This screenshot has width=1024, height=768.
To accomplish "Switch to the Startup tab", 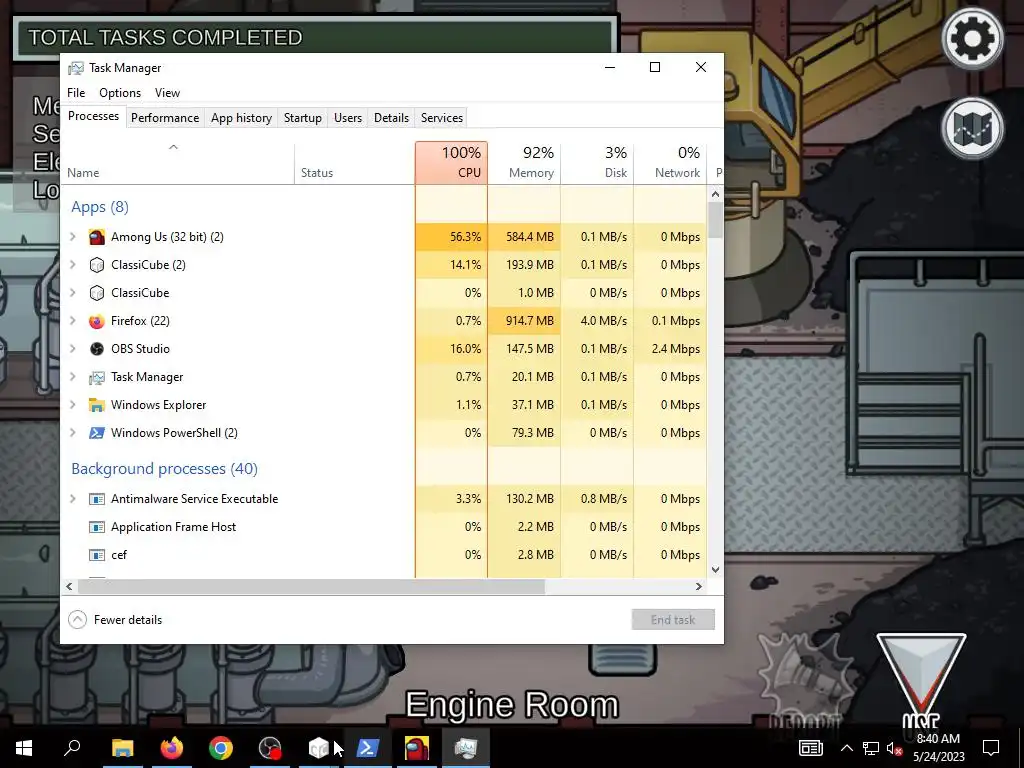I will click(x=302, y=118).
